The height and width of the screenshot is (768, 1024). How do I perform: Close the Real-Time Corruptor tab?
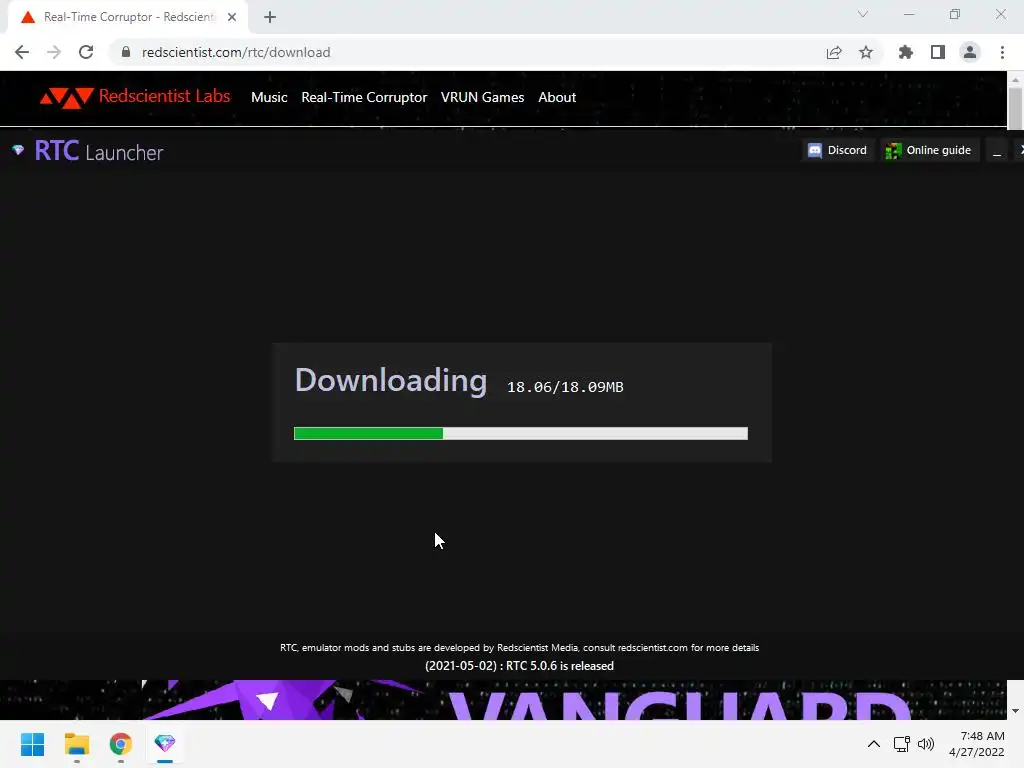coord(232,17)
